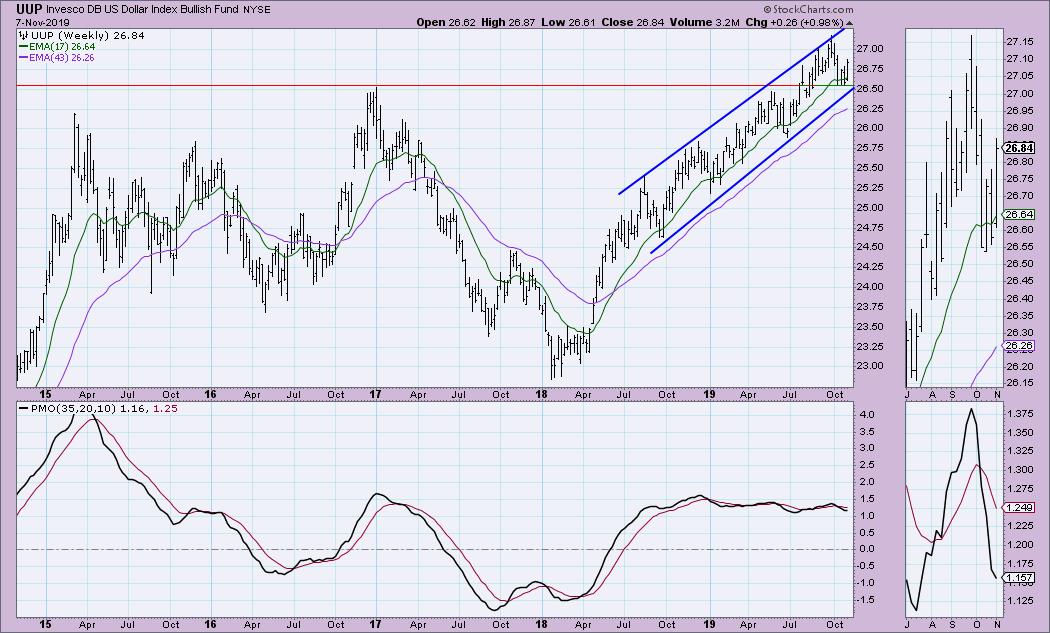Click the black line swatch for PMO
Viewport: 1050px width, 633px height.
point(23,409)
